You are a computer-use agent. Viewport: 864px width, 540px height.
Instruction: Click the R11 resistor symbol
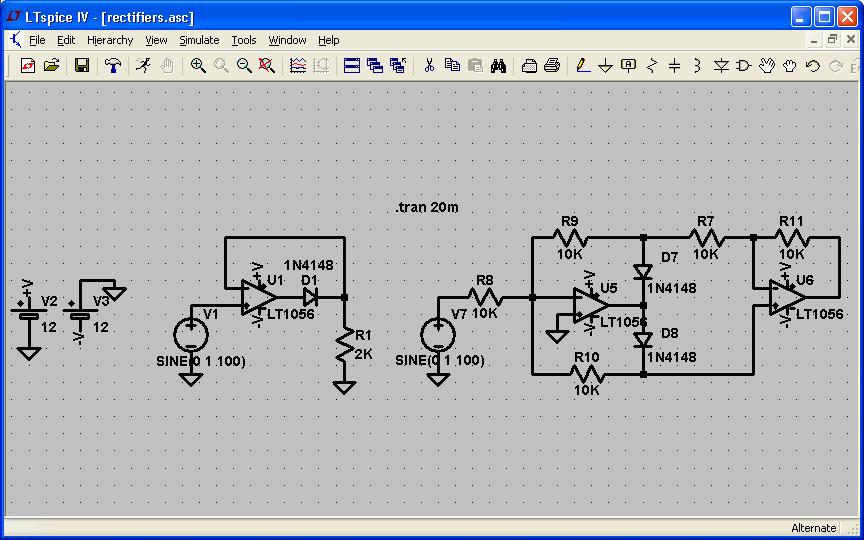[x=792, y=237]
